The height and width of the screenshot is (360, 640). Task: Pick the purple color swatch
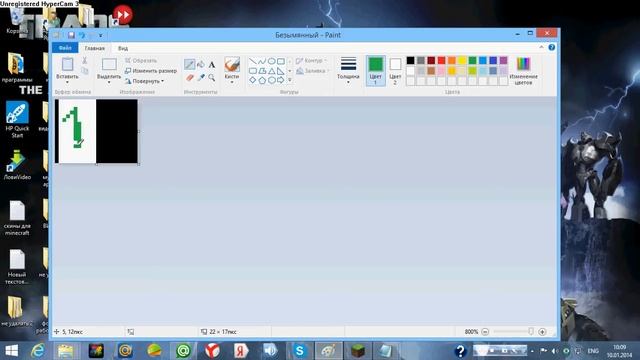503,60
